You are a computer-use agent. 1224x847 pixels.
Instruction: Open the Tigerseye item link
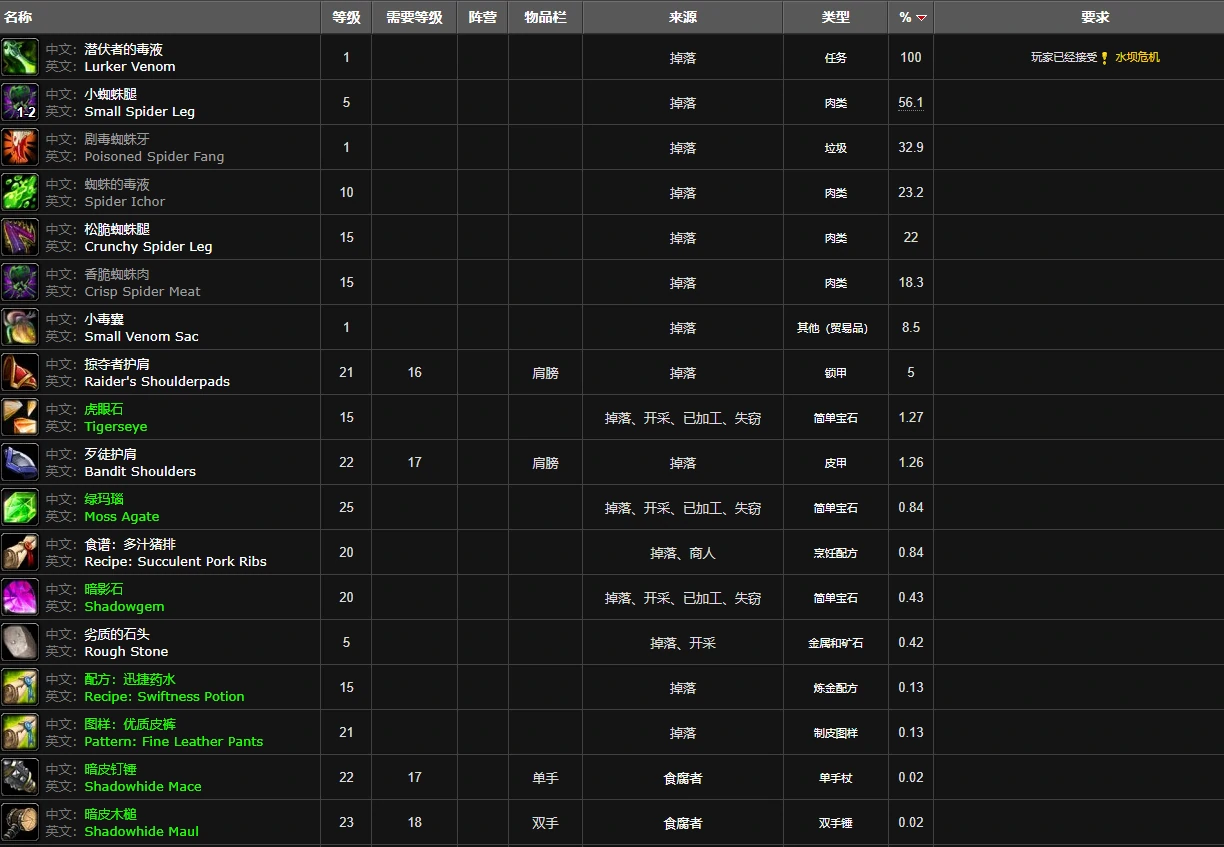116,427
